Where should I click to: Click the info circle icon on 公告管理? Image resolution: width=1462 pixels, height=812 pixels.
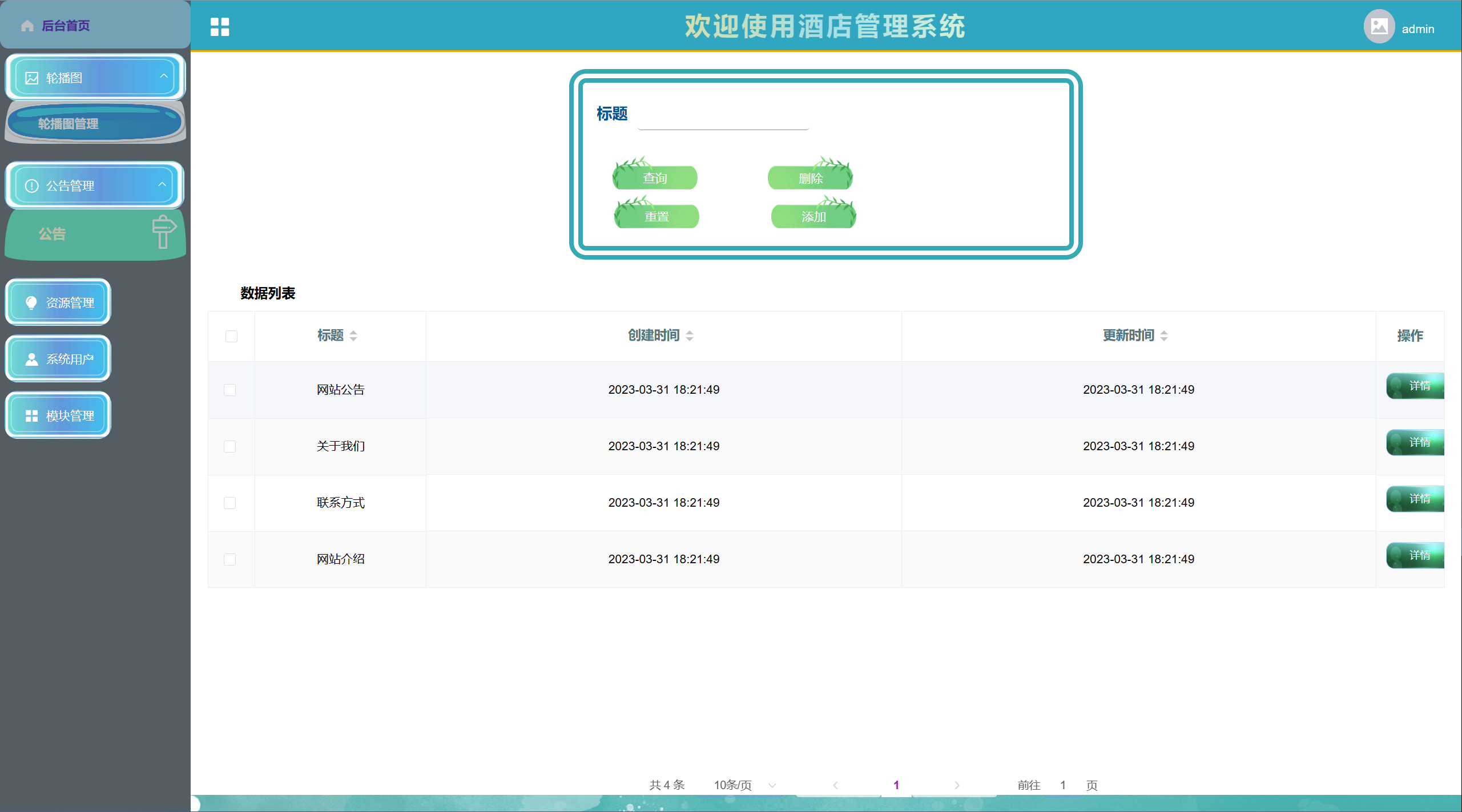click(x=32, y=186)
